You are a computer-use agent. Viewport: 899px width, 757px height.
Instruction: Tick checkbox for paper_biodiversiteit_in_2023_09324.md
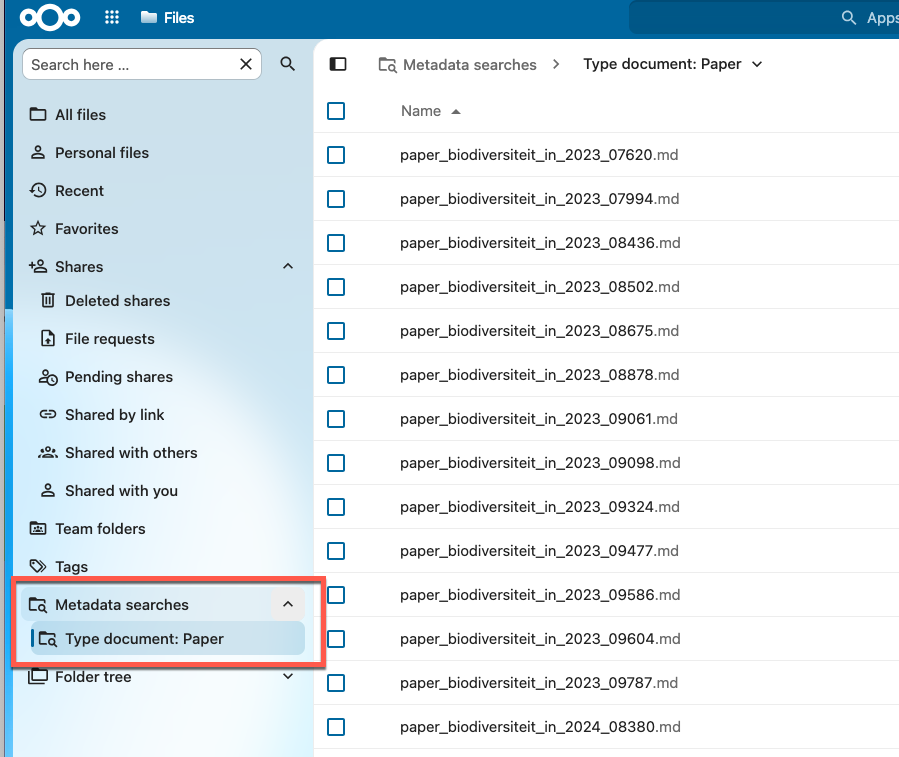pos(336,507)
